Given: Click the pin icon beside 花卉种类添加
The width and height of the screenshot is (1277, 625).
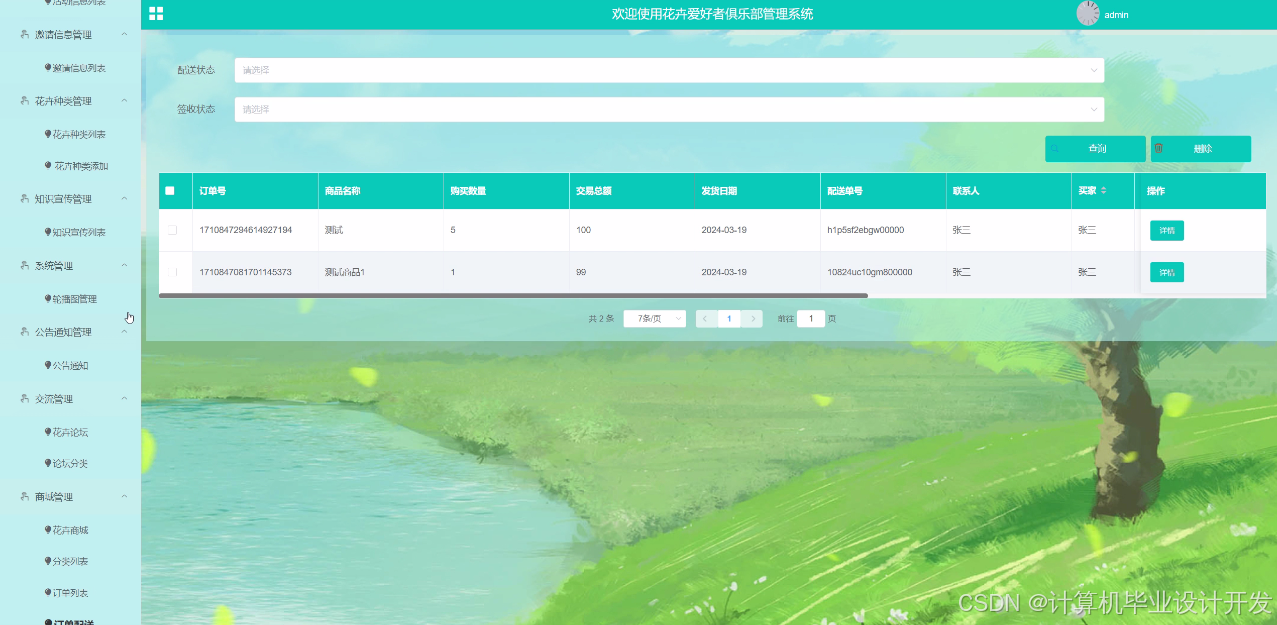Looking at the screenshot, I should [48, 166].
